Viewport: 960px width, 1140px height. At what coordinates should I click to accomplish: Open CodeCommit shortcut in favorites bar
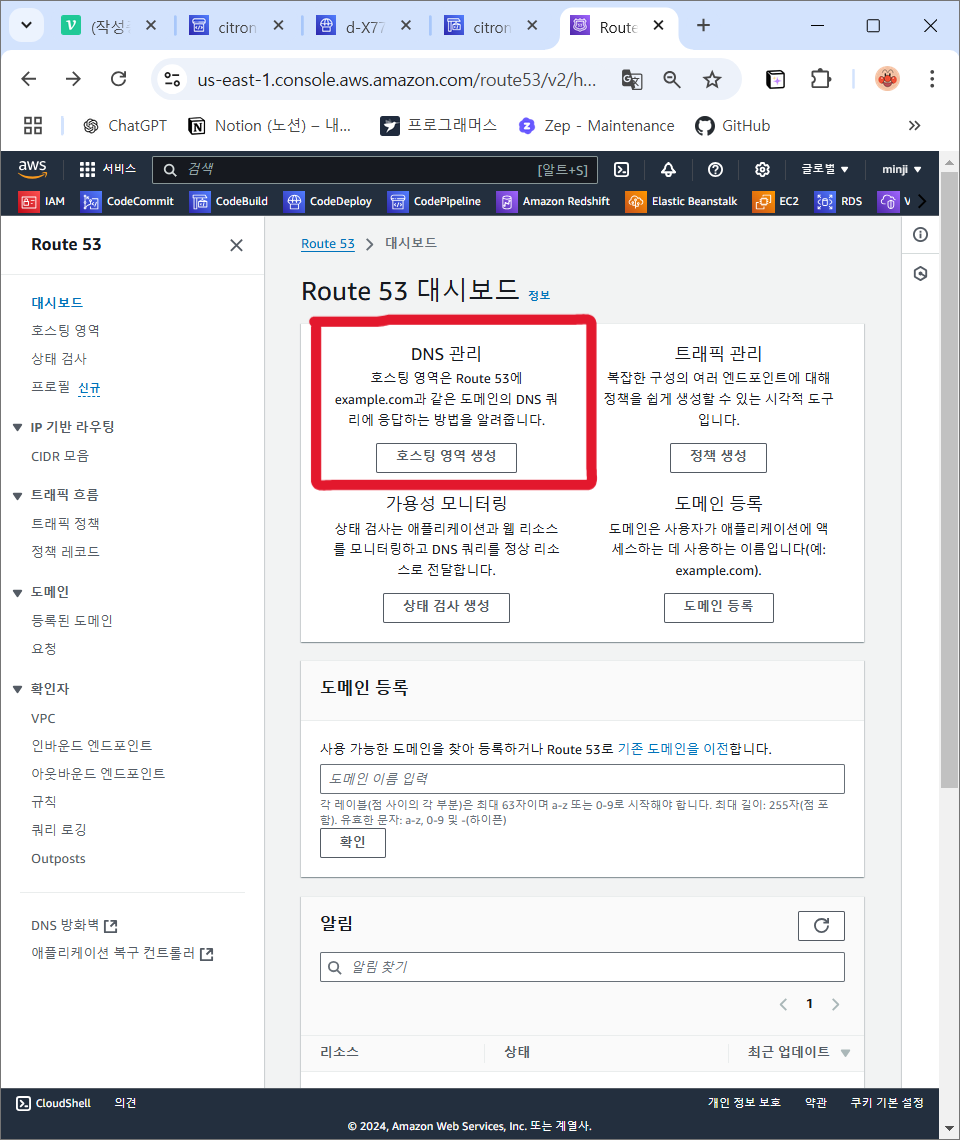(x=128, y=201)
